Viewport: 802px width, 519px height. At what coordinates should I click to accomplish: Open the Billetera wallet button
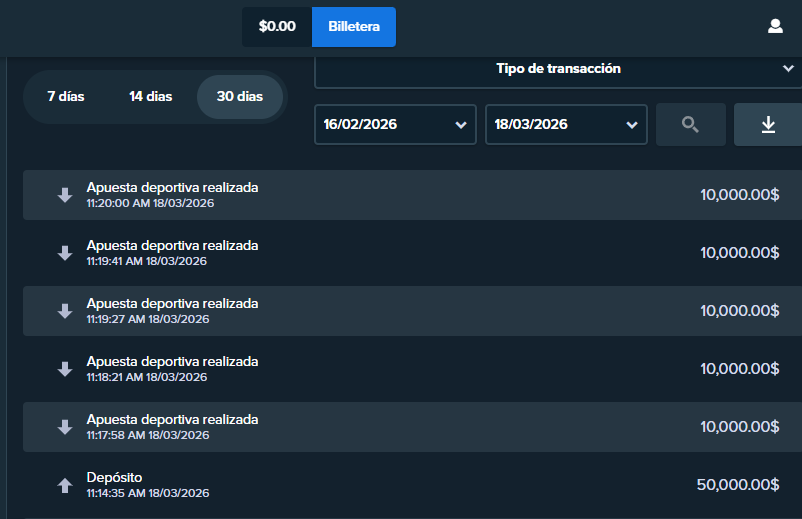coord(354,27)
